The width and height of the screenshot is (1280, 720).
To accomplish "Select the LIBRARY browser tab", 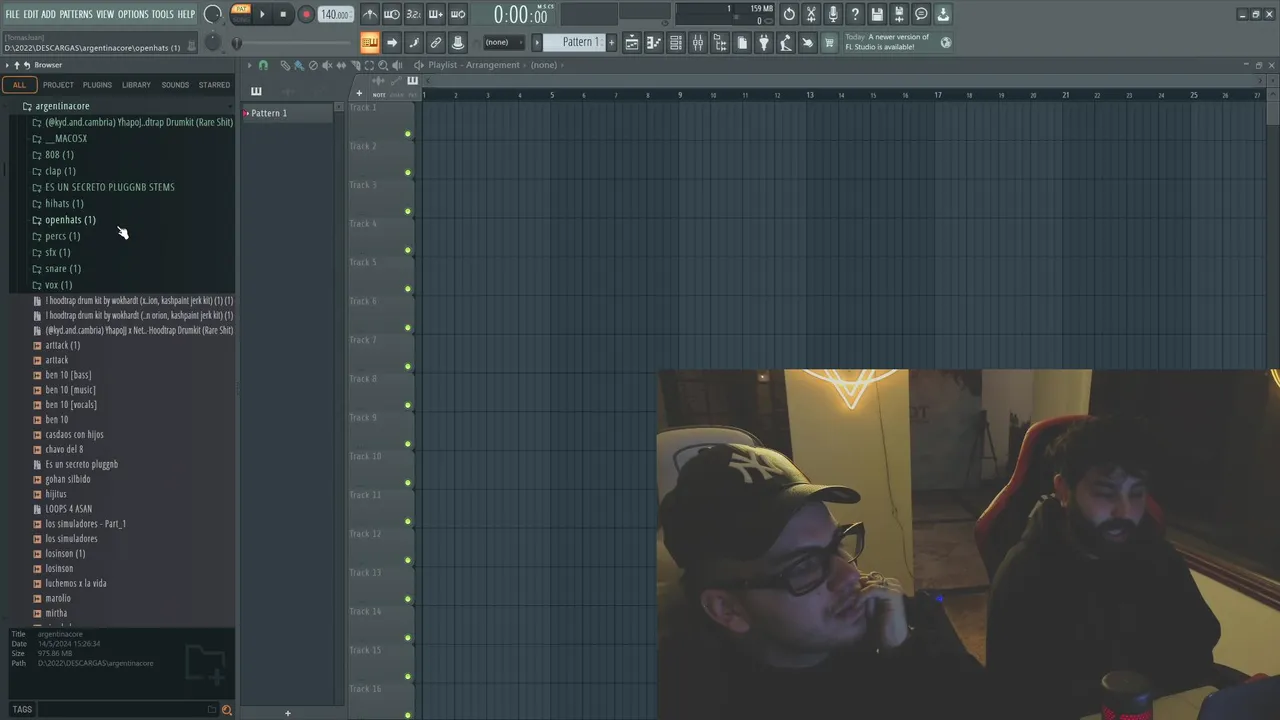I will (136, 85).
